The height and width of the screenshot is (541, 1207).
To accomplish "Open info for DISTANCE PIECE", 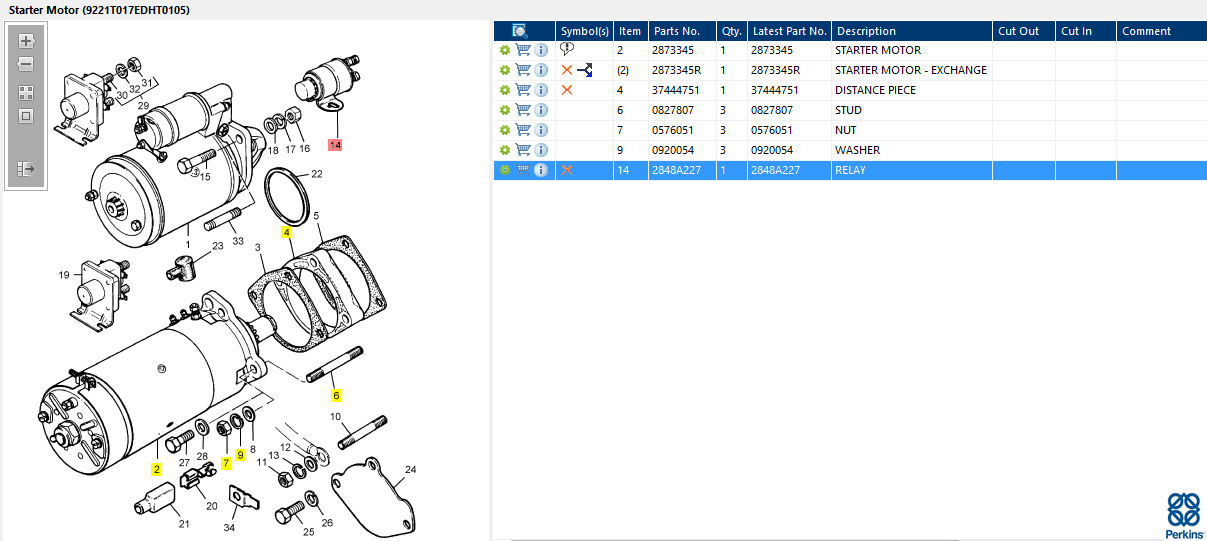I will (x=541, y=90).
